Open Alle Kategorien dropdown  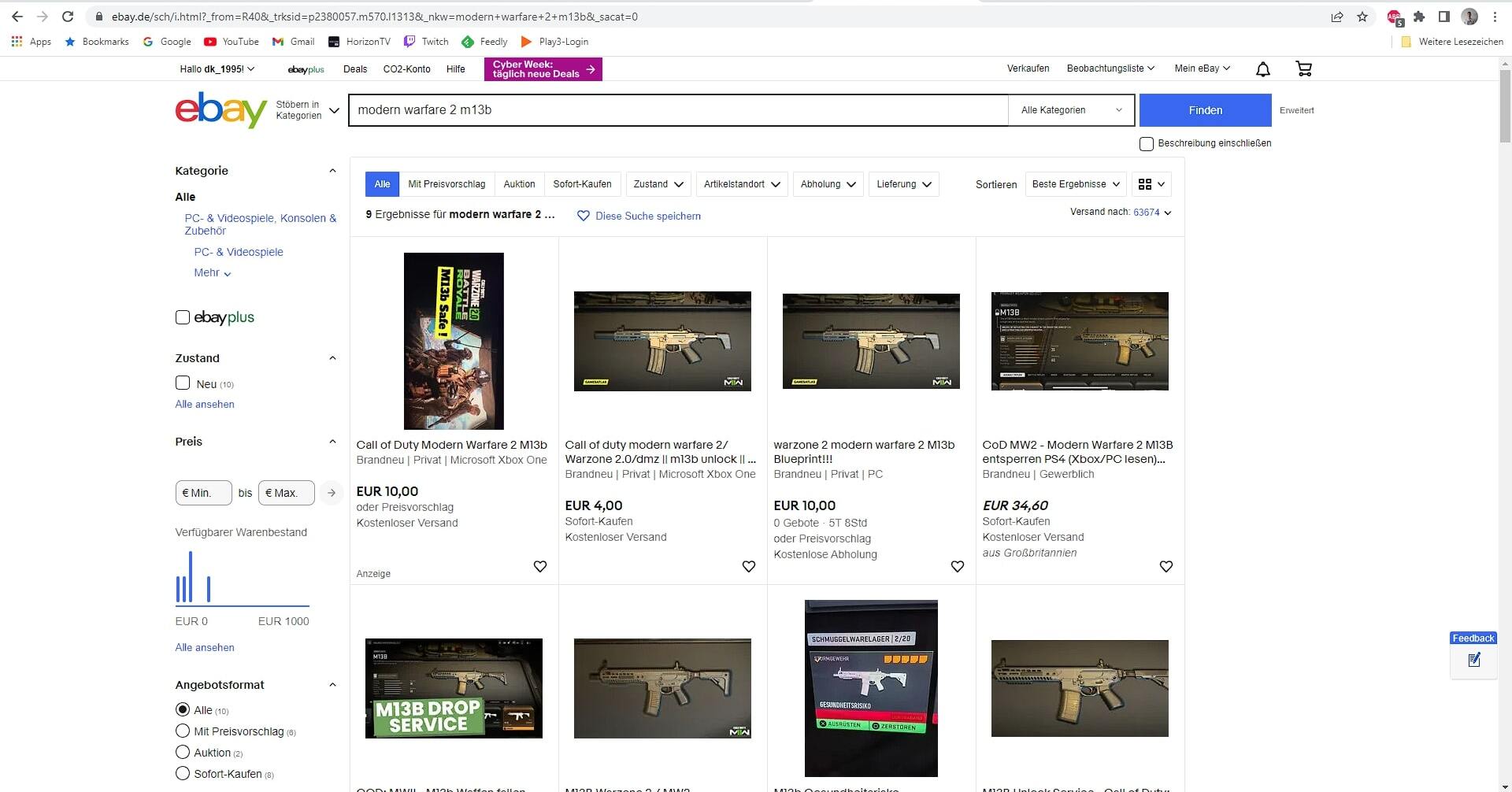pos(1071,110)
